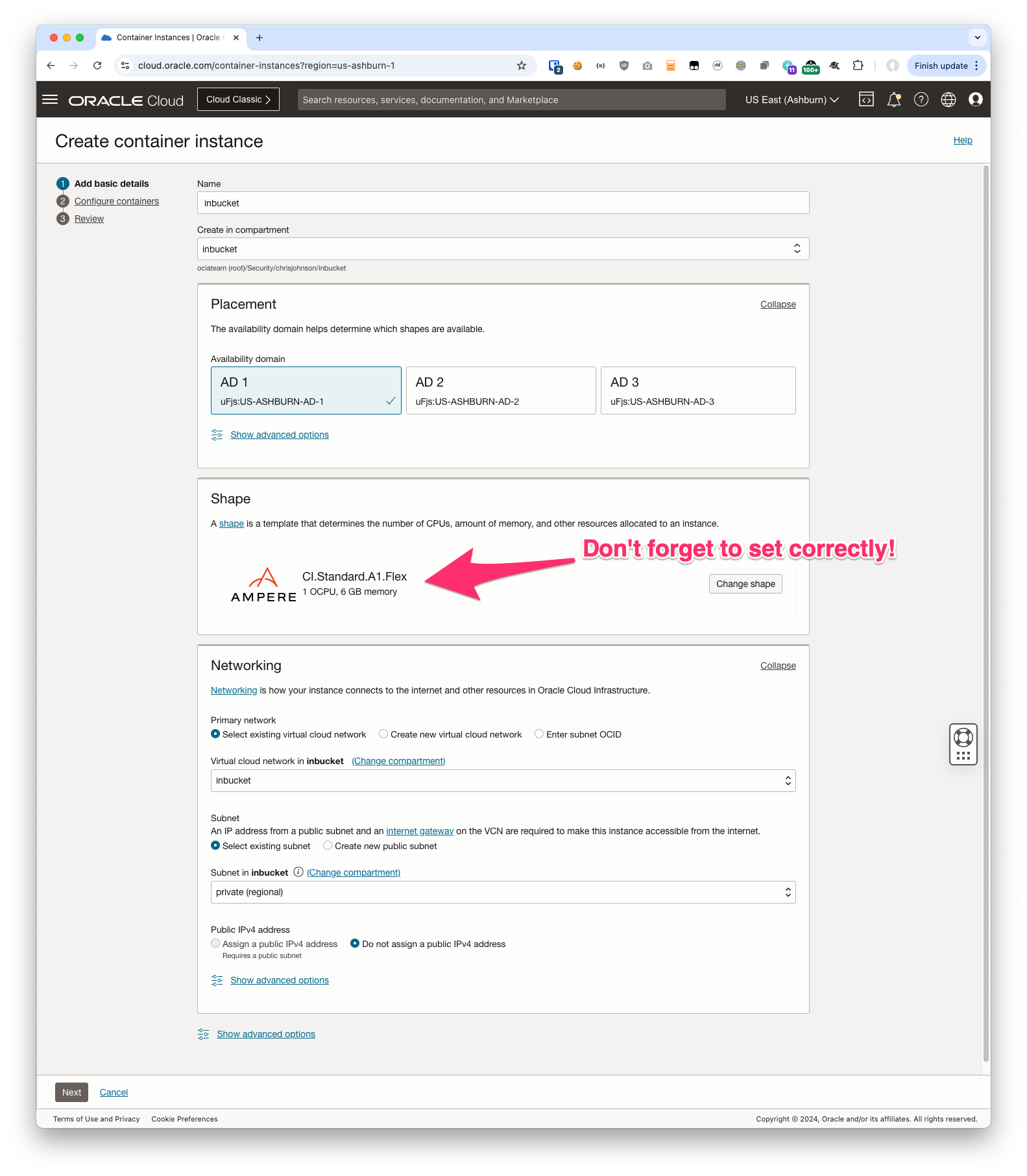Change compartment for Subnet
The image size is (1027, 1176).
pos(354,873)
